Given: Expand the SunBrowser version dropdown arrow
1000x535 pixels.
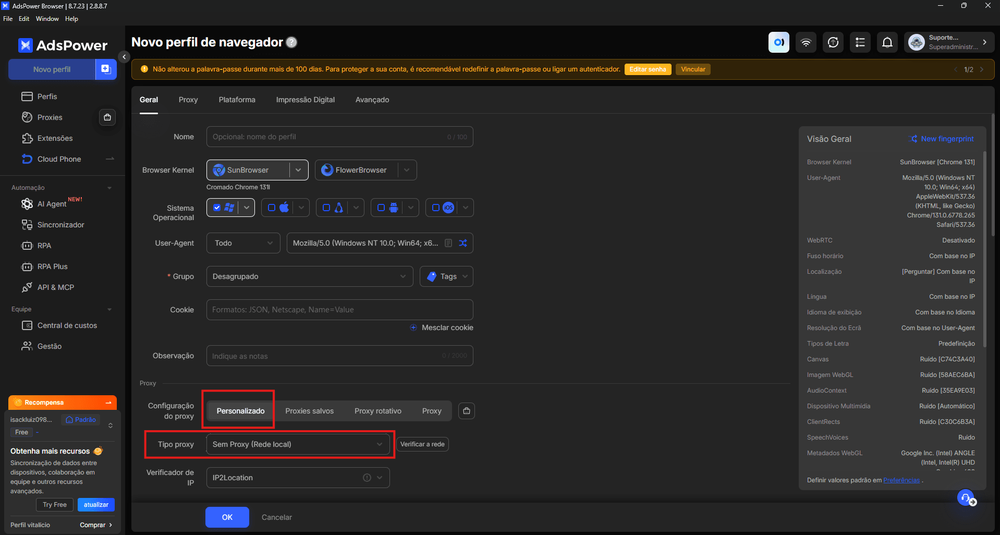Looking at the screenshot, I should (x=298, y=170).
